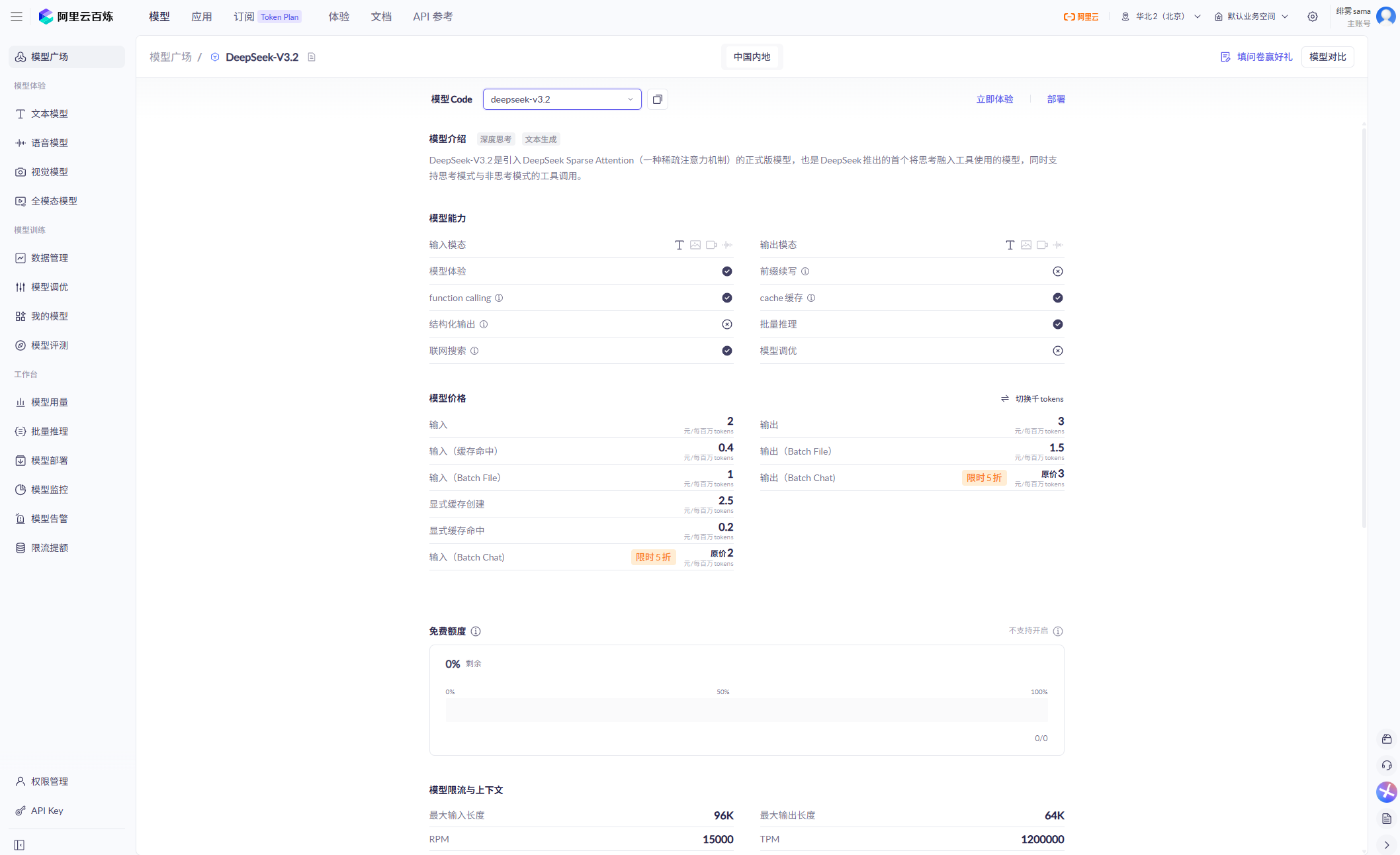Show info tooltip for function calling
This screenshot has width=1400, height=855.
[499, 298]
